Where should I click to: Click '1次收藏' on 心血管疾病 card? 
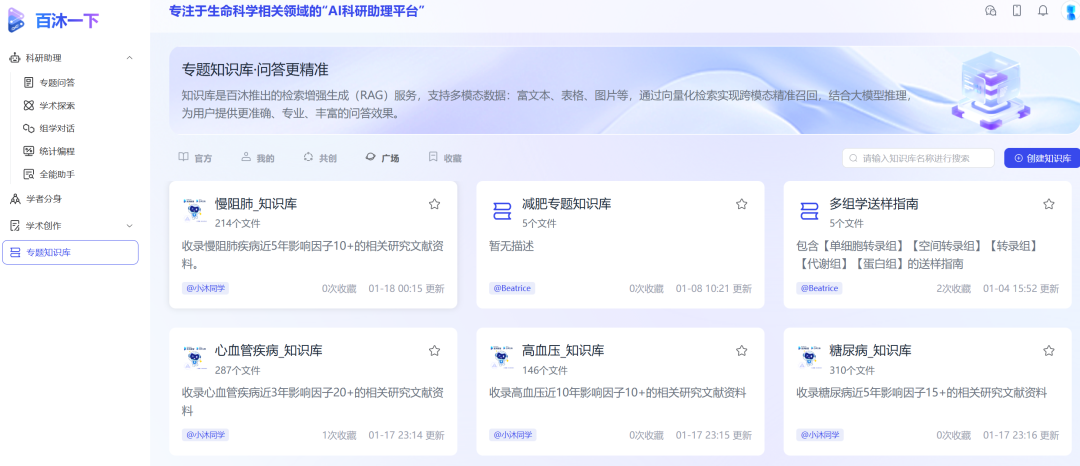339,435
